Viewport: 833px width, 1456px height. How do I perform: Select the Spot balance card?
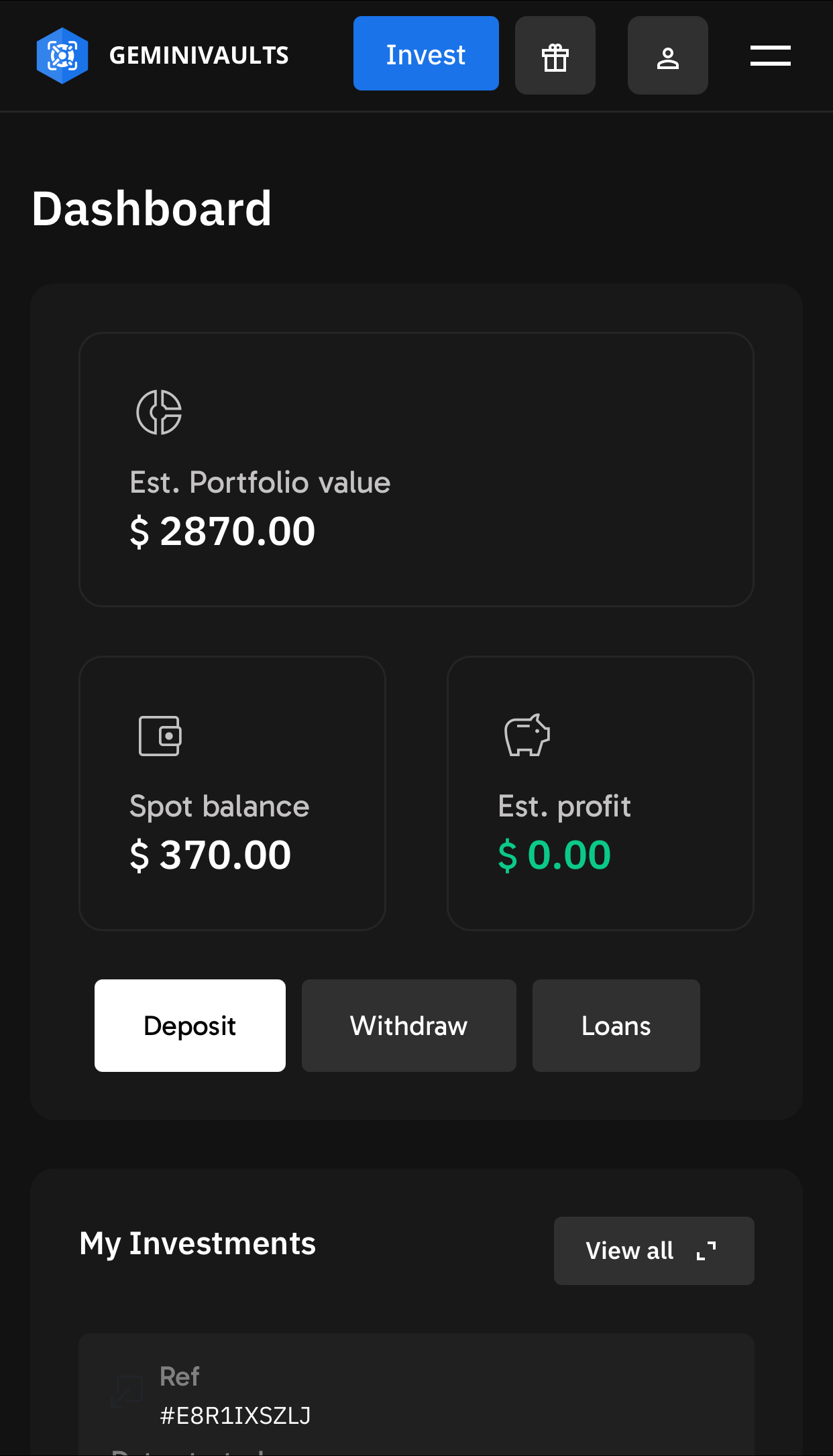(x=232, y=793)
